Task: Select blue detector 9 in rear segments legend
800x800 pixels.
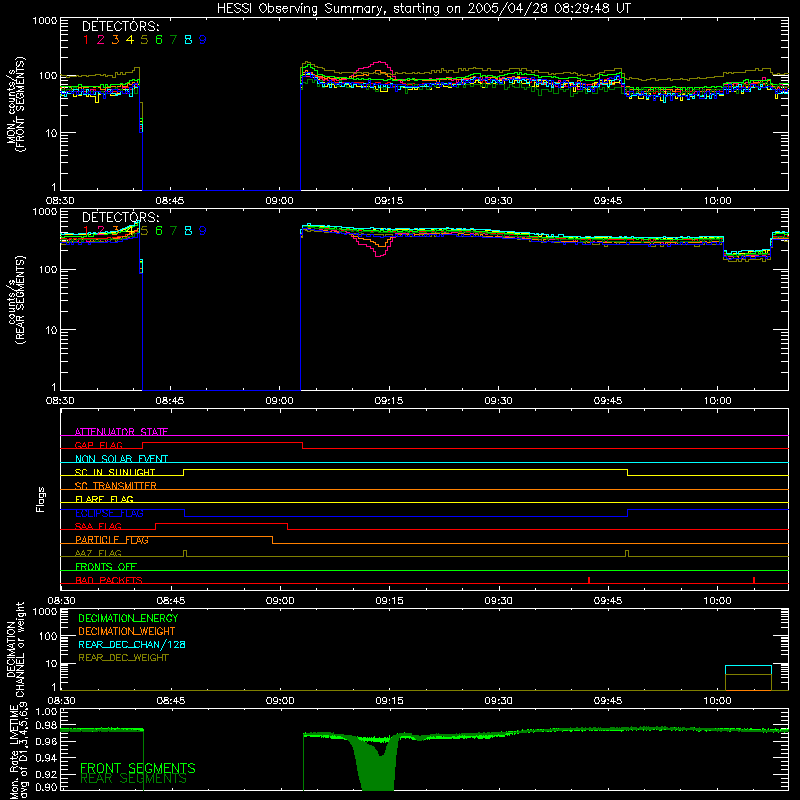Action: 203,231
